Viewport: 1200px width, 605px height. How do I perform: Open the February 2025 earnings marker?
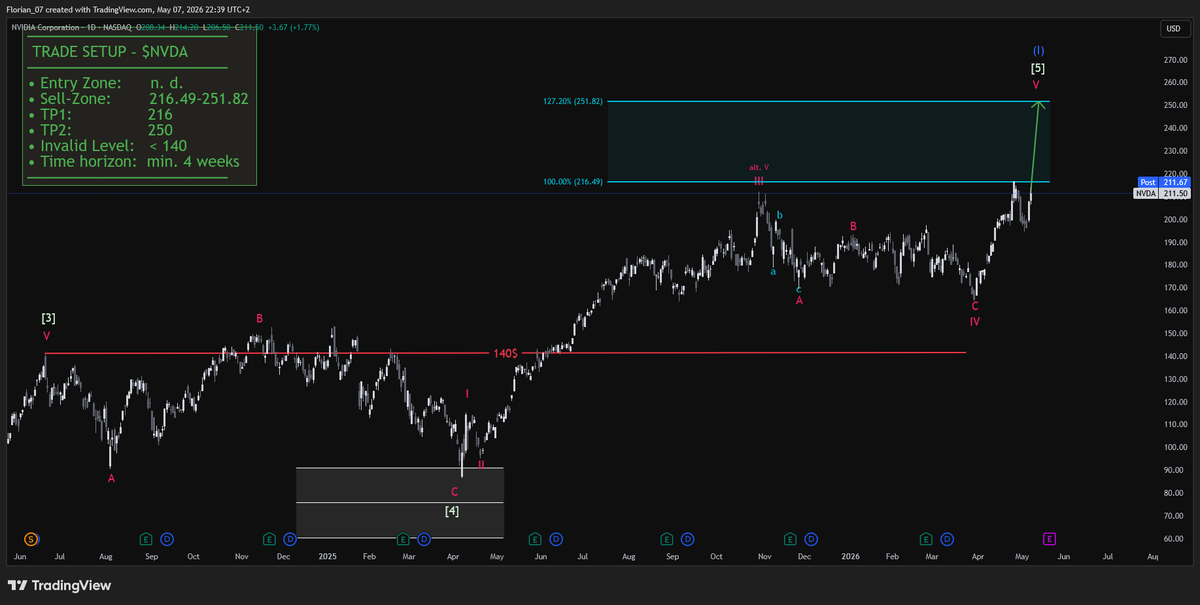click(403, 538)
